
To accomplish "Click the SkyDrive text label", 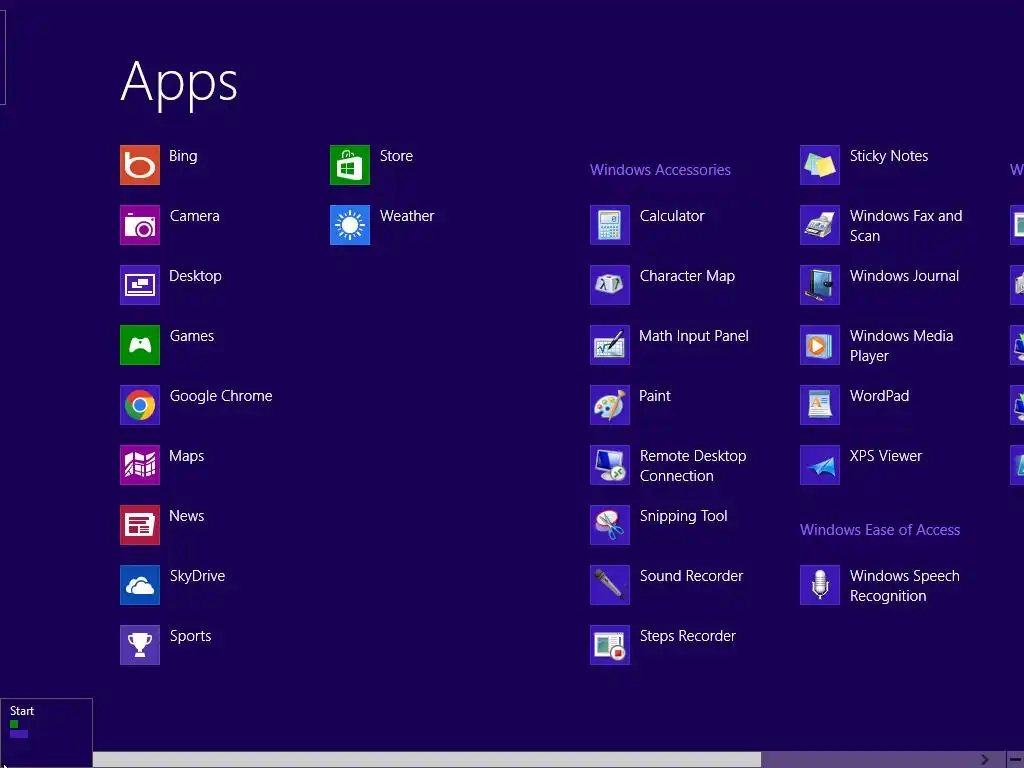I will pos(197,576).
